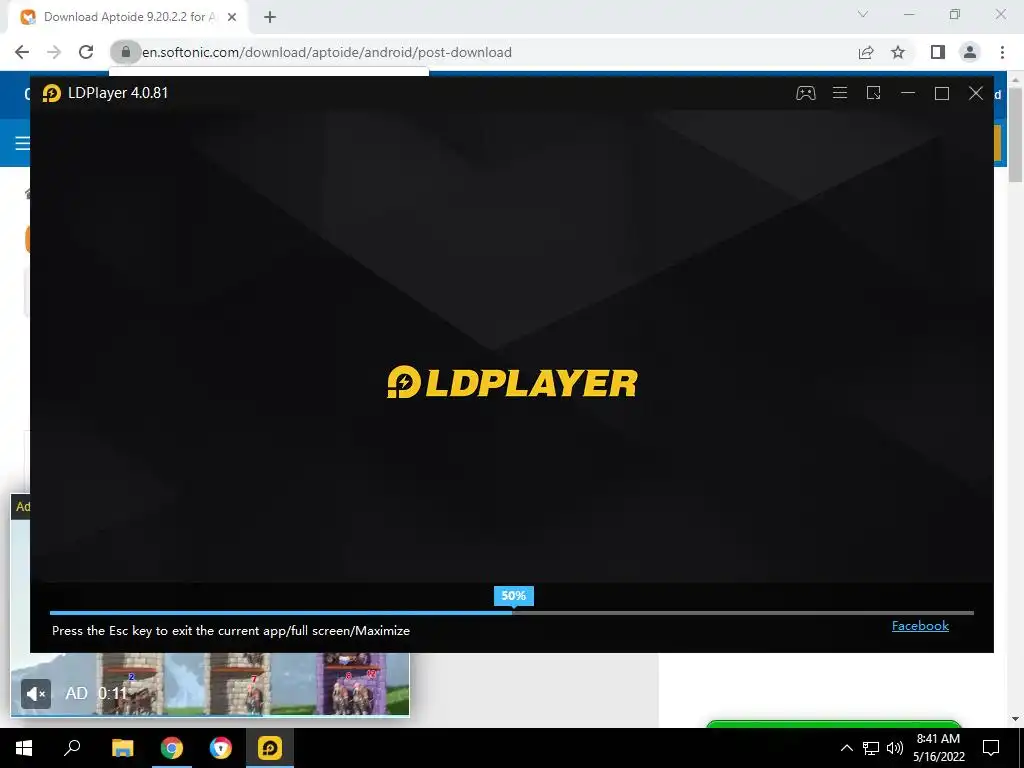Screen dimensions: 1024x768
Task: Click LDPlayer mini-mode window icon
Action: point(874,93)
